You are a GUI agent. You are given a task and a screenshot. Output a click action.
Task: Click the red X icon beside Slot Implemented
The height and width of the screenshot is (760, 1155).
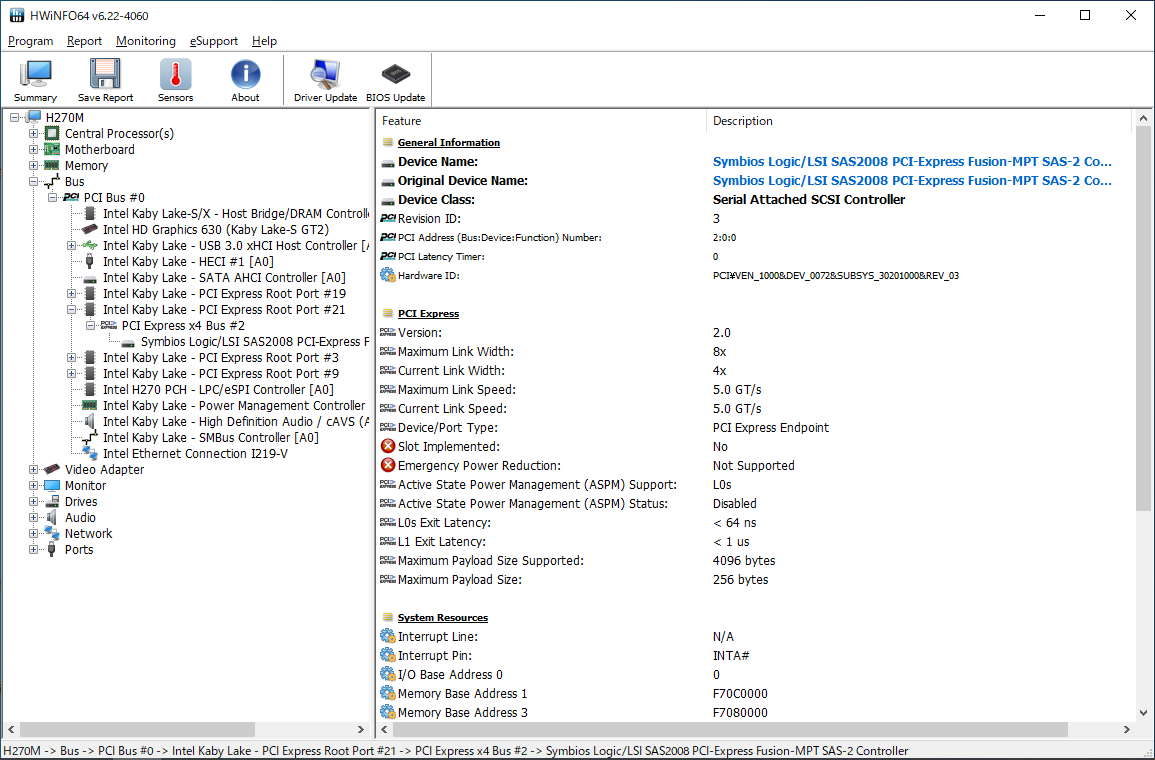coord(387,446)
